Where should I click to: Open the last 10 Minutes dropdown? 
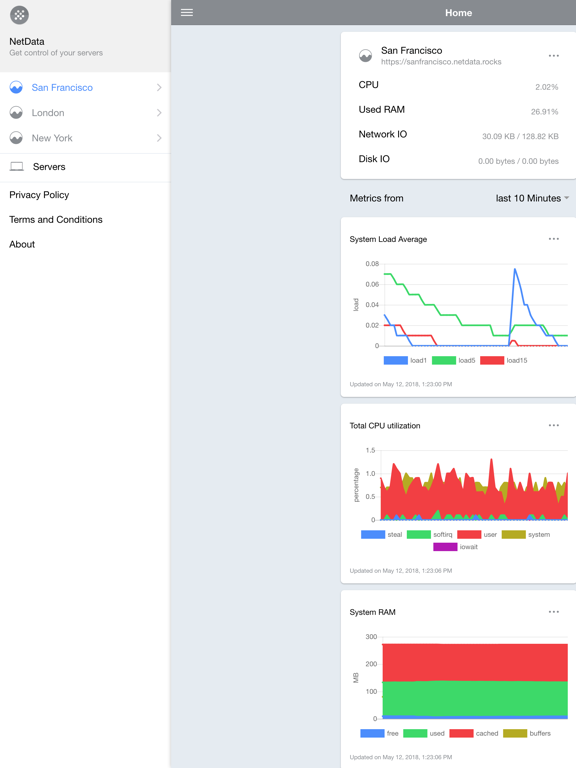coord(532,198)
